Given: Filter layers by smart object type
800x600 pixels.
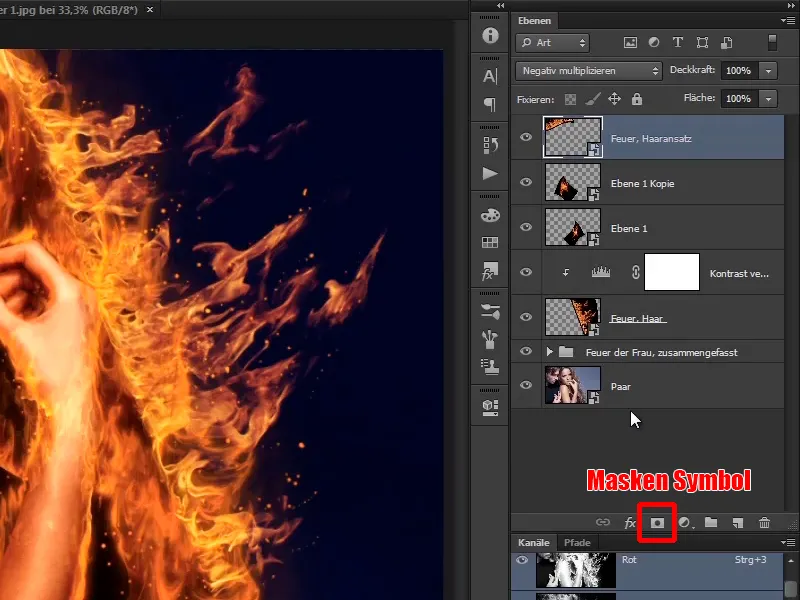Looking at the screenshot, I should [727, 43].
